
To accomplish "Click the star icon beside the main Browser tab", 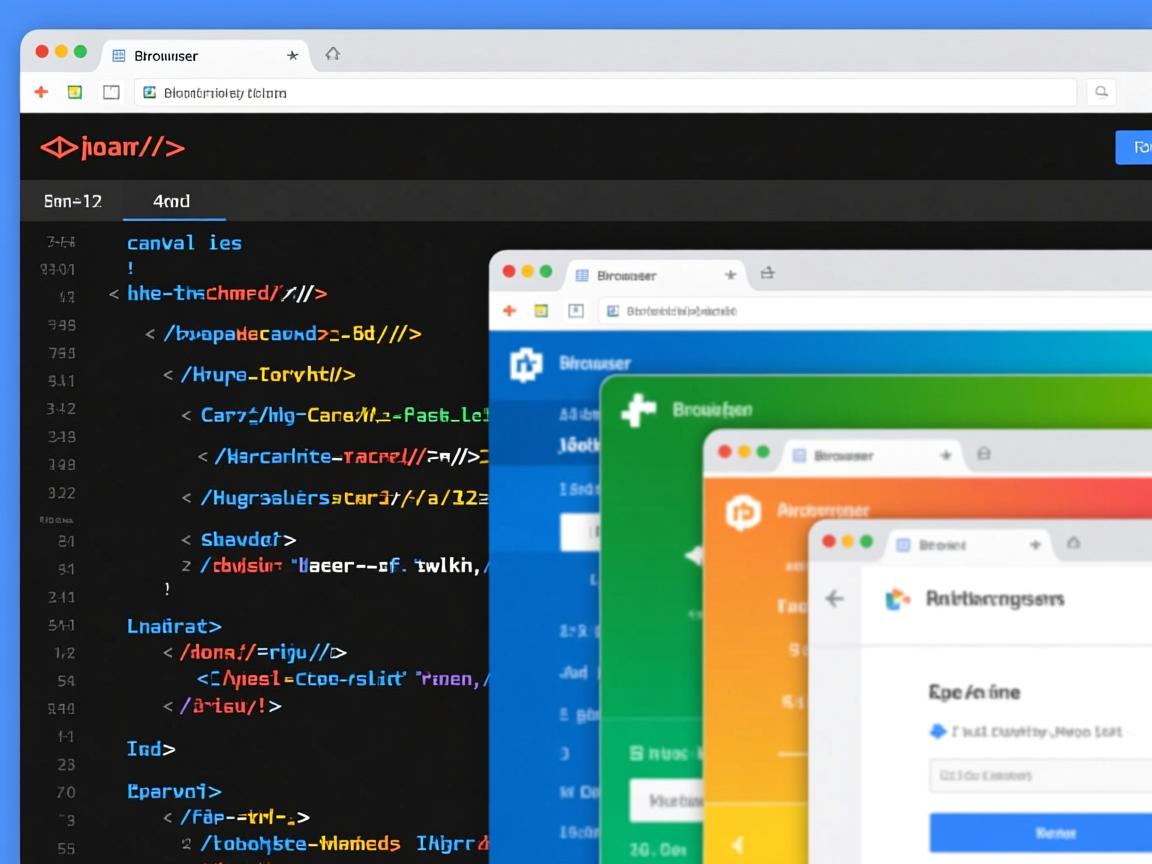I will point(292,55).
